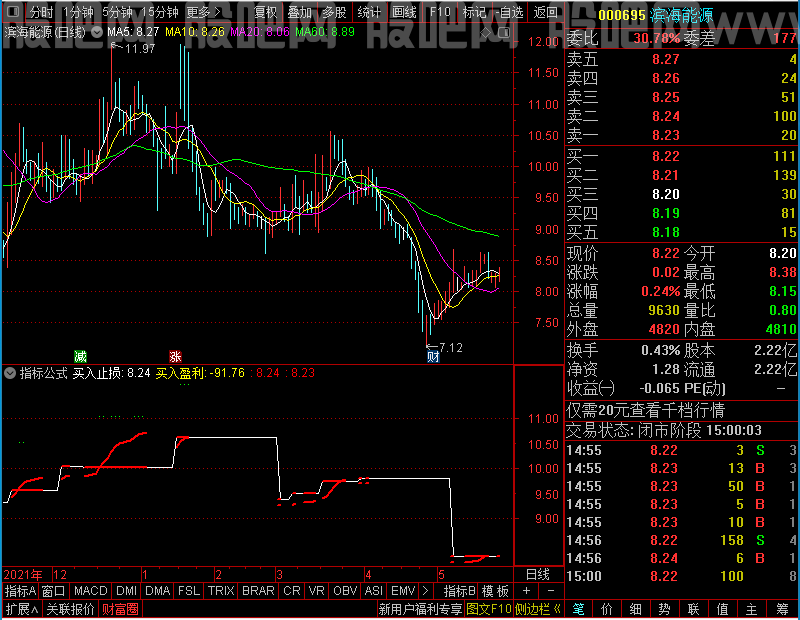
Task: Toggle -自选 watchlist removal
Action: point(509,12)
